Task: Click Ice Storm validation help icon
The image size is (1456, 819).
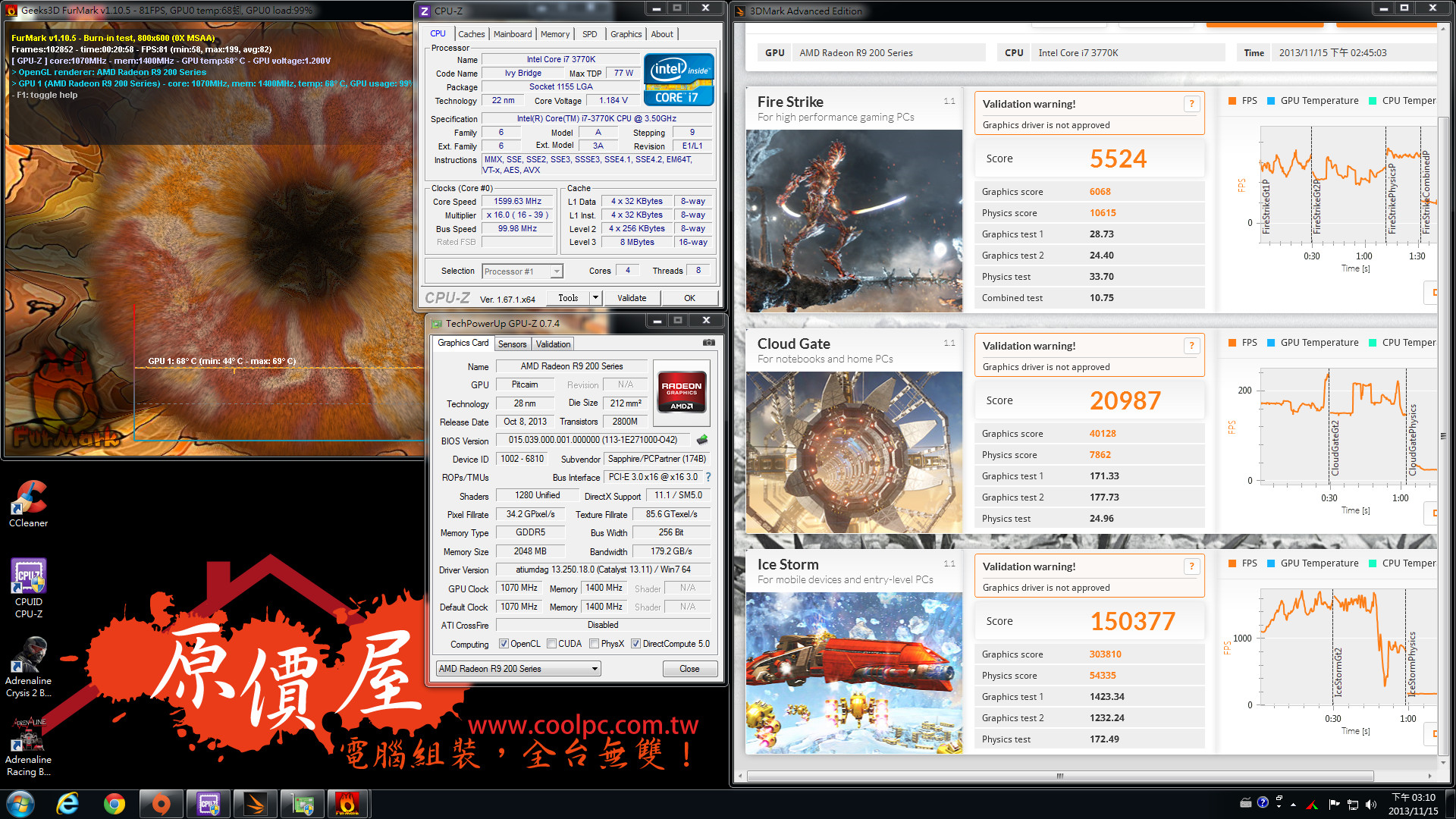Action: (x=1191, y=566)
